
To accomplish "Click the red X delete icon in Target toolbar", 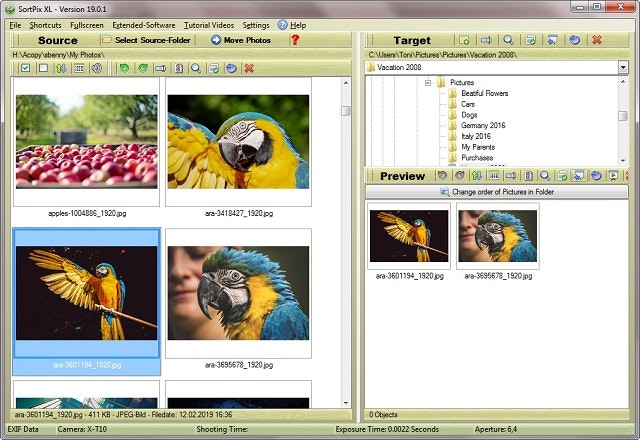I will [597, 40].
